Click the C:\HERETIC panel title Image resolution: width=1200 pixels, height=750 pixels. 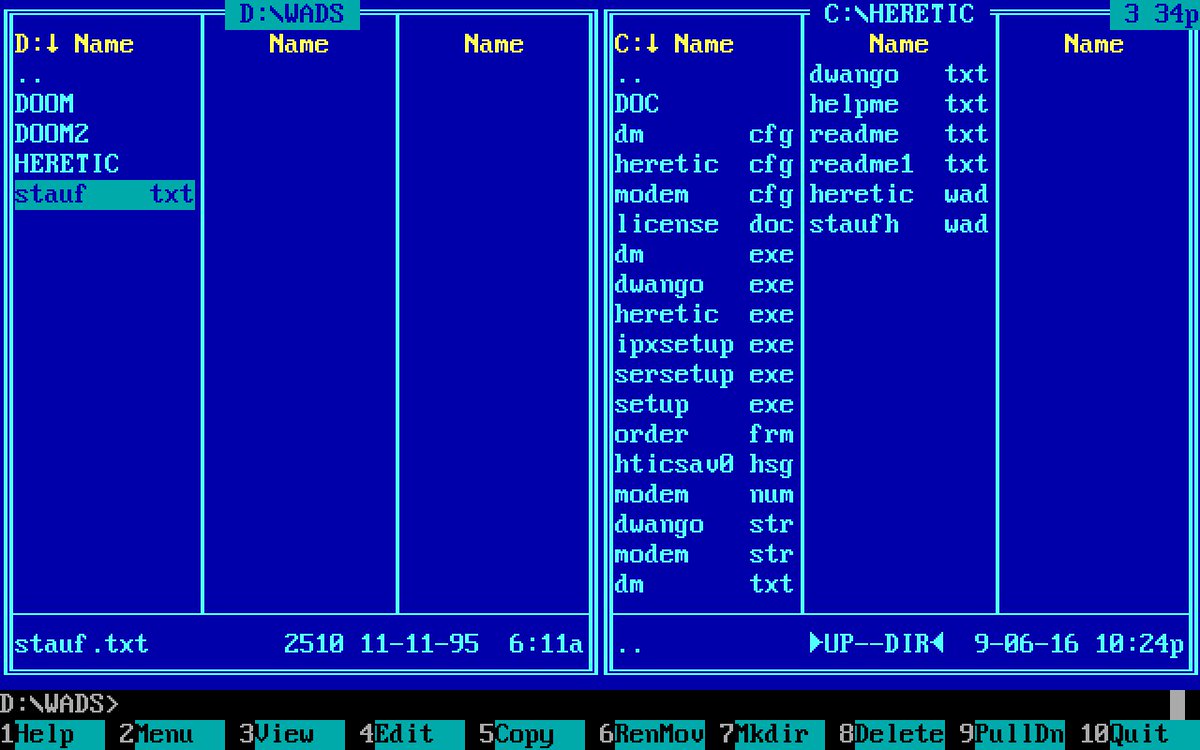899,14
